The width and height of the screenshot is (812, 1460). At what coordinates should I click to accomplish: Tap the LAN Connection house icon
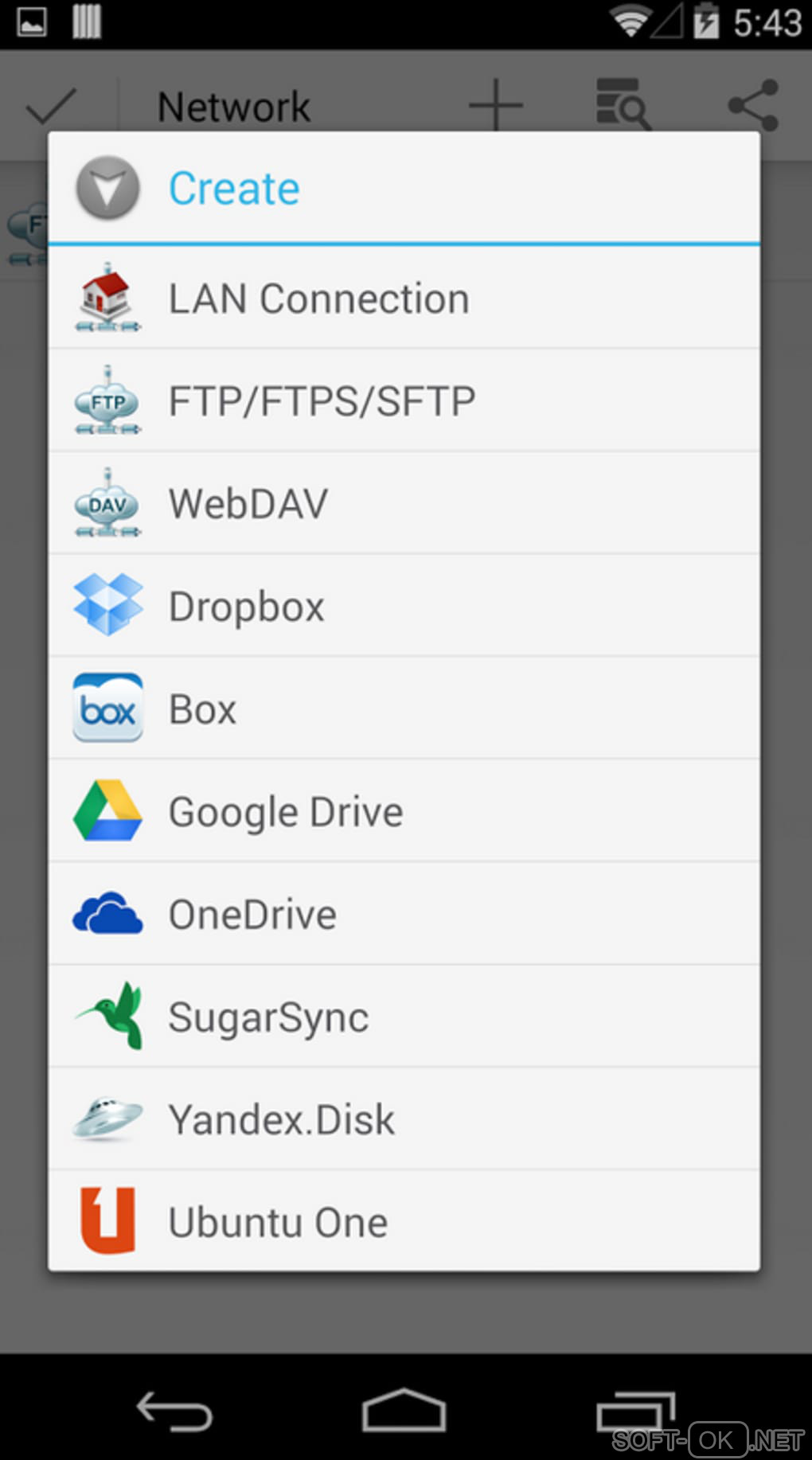coord(108,298)
